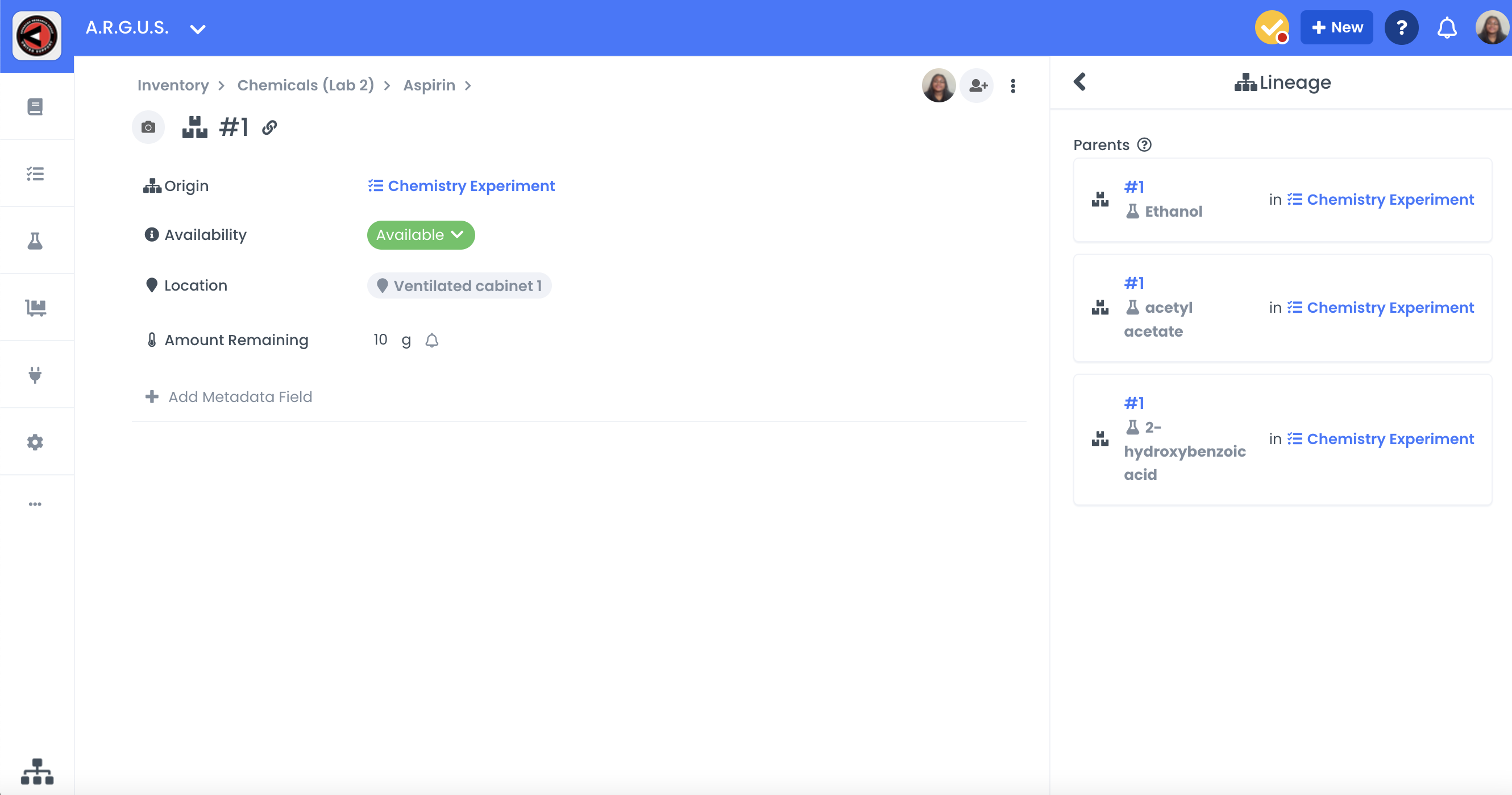Click the Amount Remaining value 10
The width and height of the screenshot is (1512, 795).
(x=380, y=340)
